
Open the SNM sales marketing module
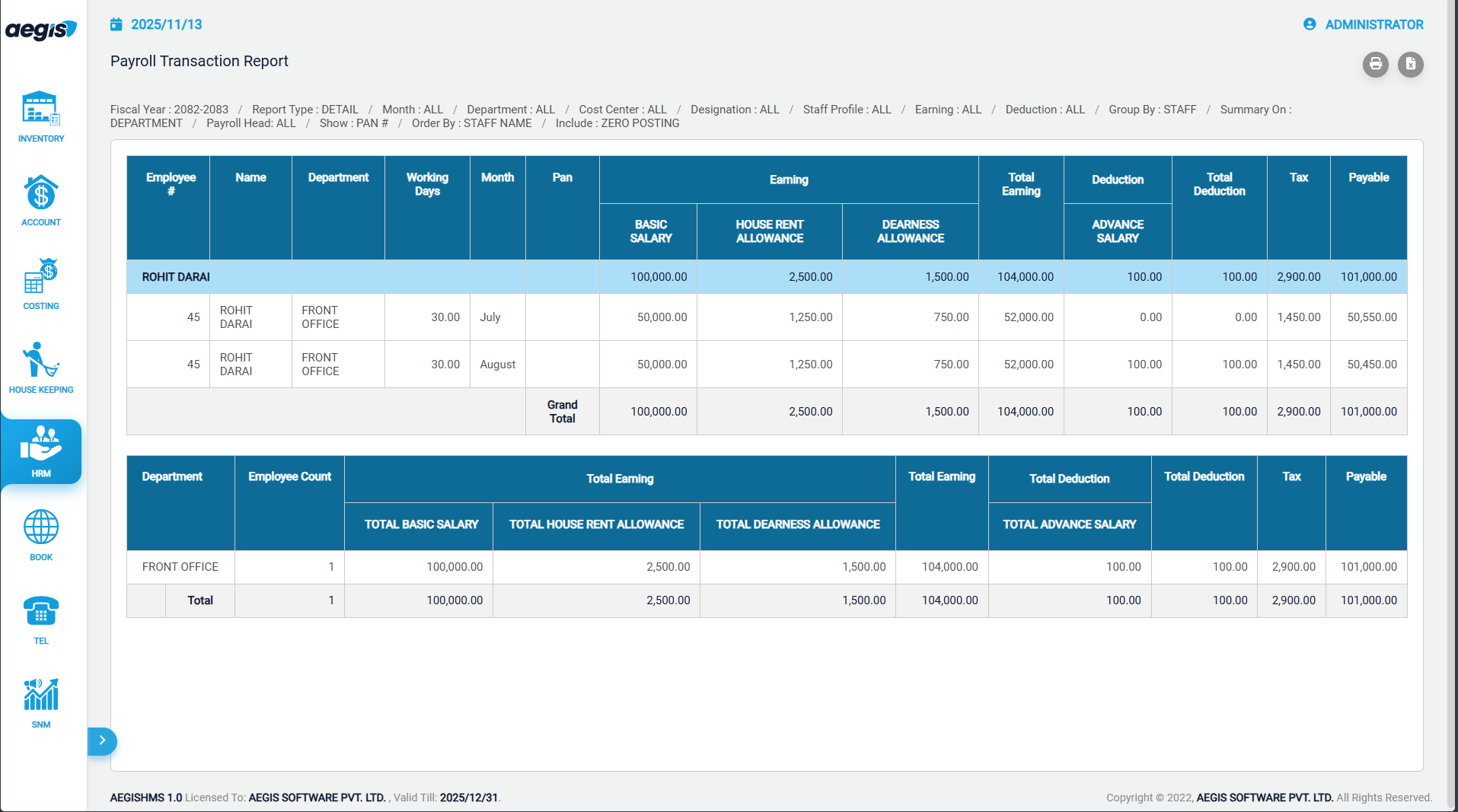41,702
